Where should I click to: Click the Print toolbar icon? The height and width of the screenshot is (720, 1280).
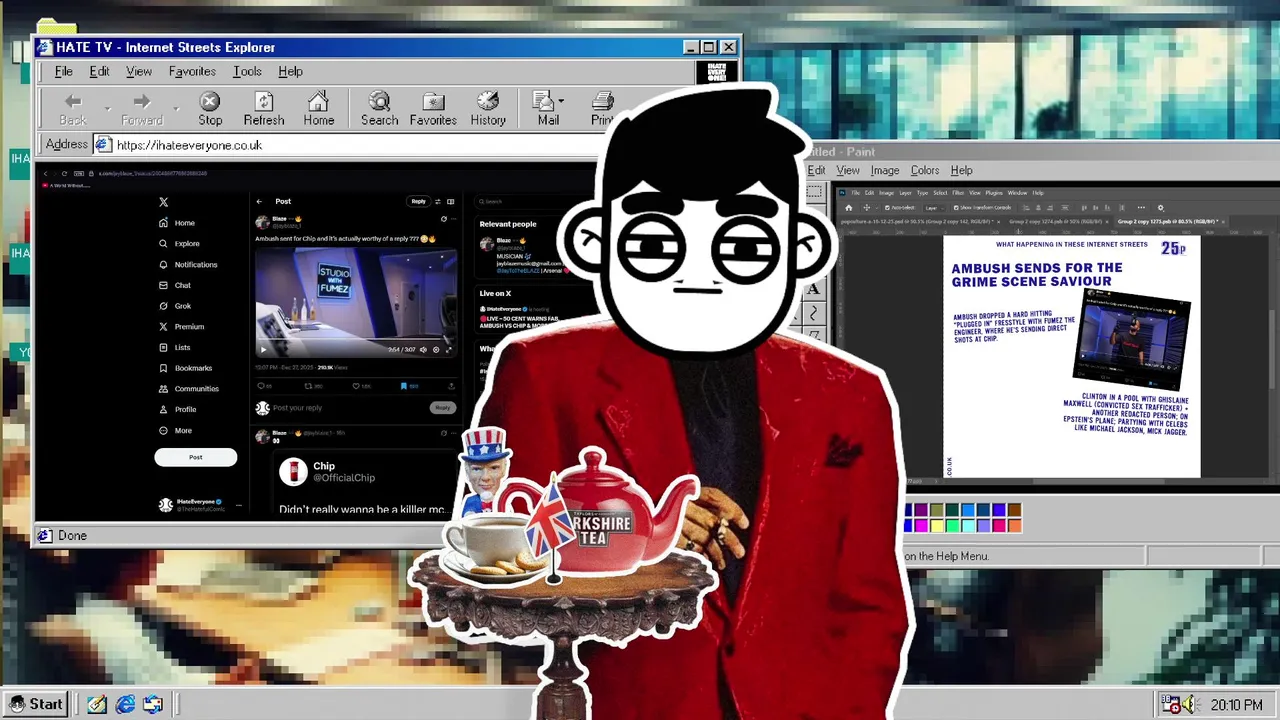point(602,102)
